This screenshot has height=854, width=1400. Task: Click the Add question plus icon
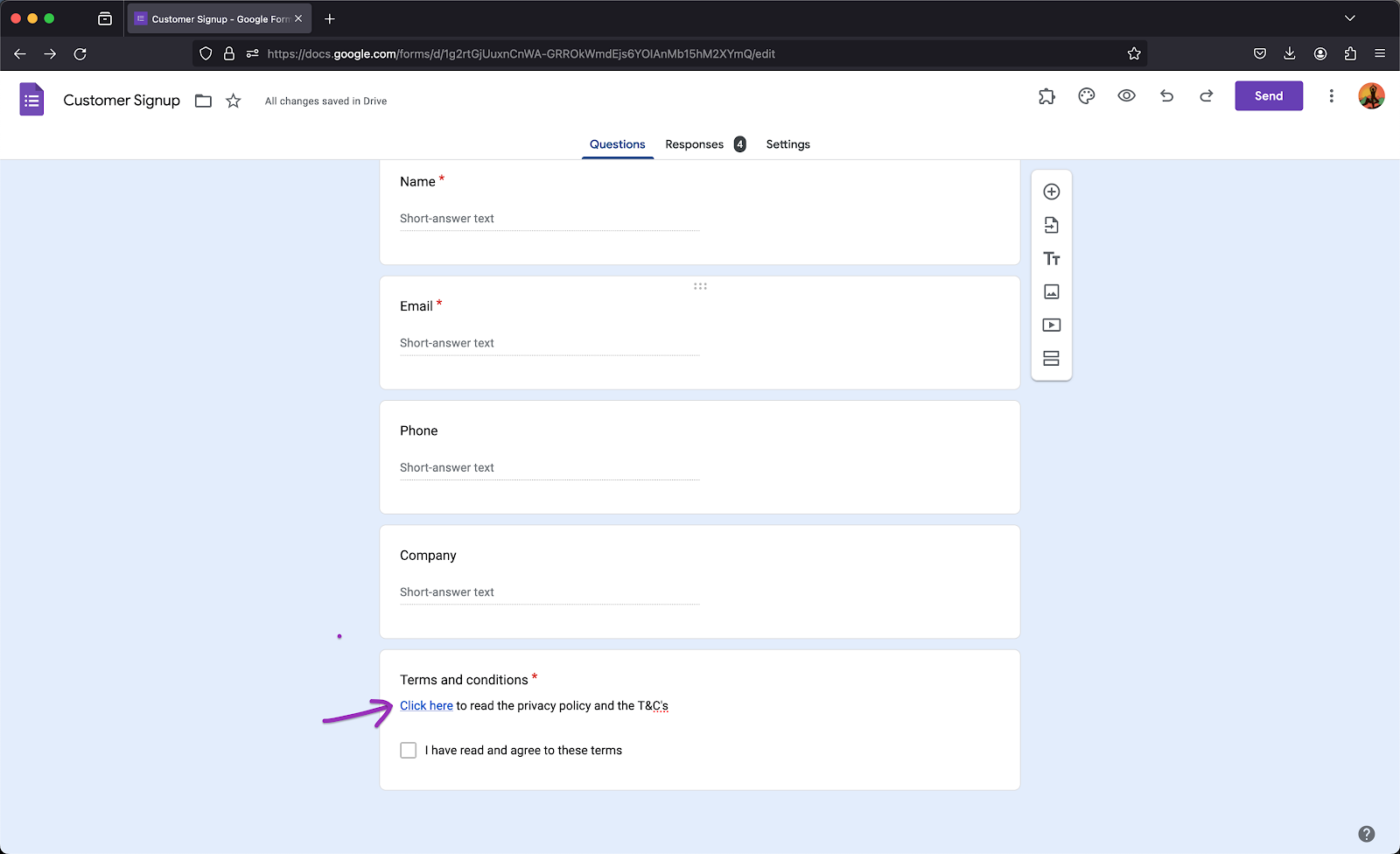tap(1052, 192)
